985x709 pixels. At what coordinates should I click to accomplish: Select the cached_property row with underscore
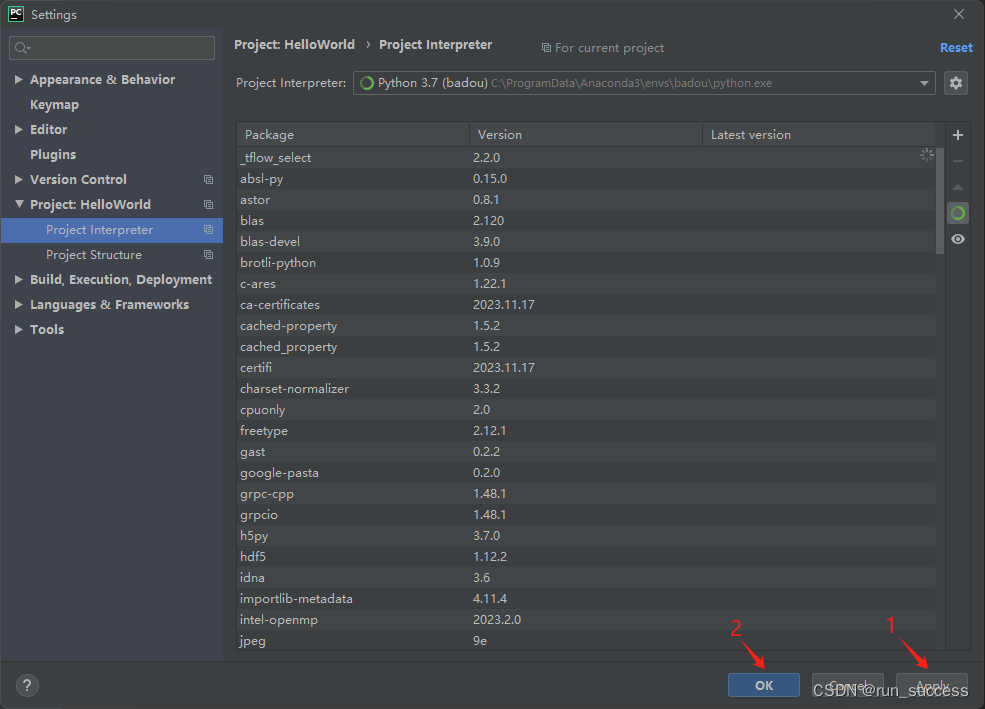(585, 347)
